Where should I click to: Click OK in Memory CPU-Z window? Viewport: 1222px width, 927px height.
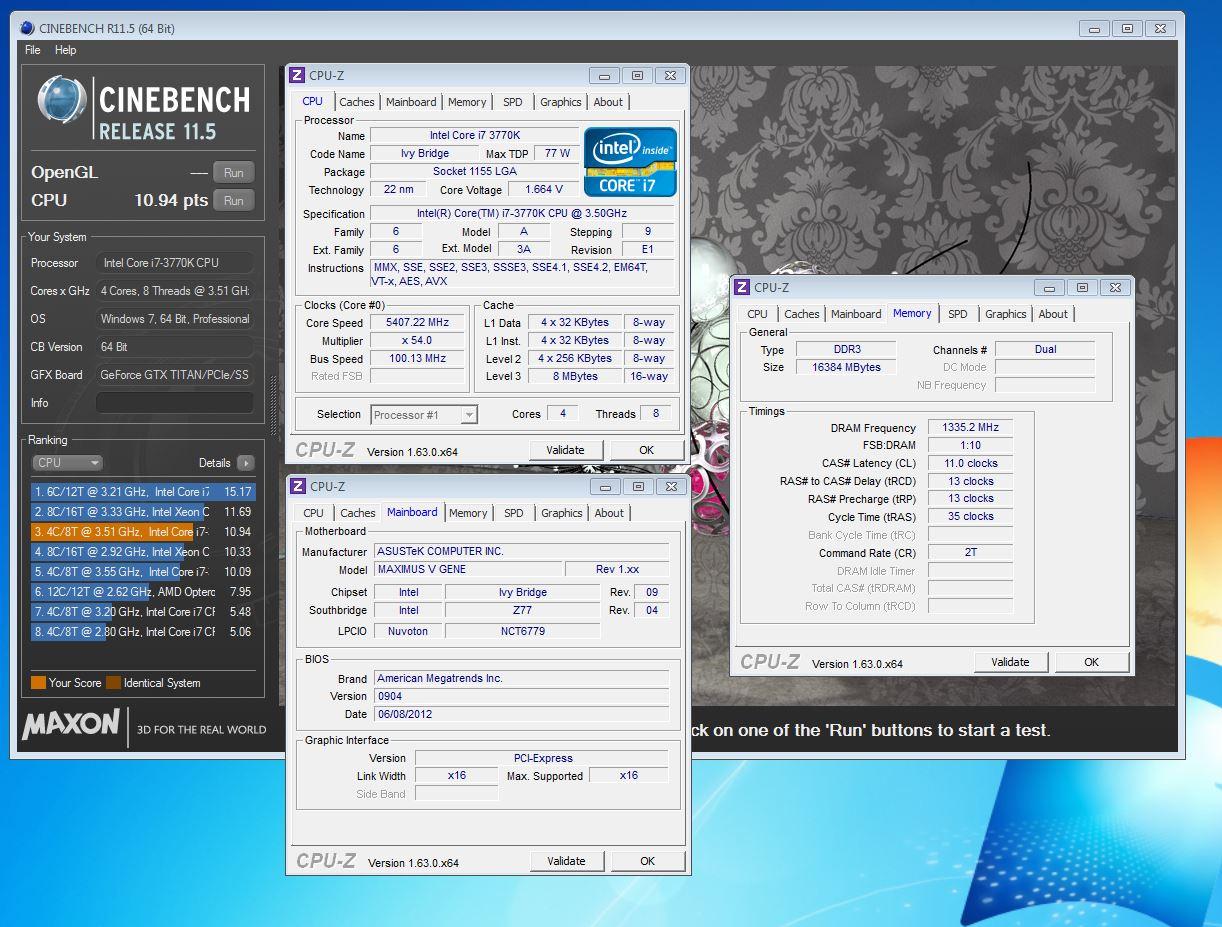(x=1091, y=662)
